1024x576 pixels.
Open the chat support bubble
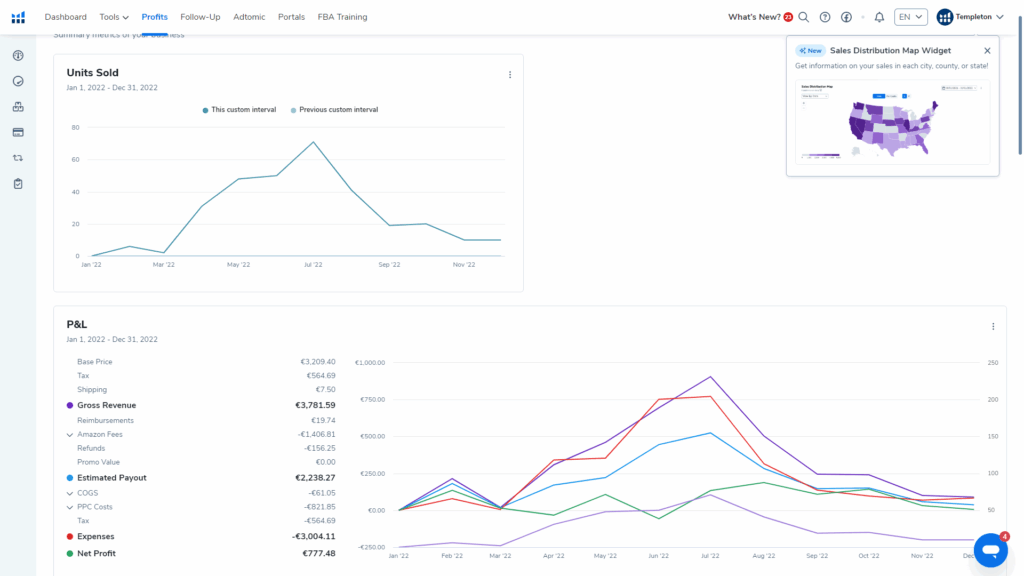click(x=990, y=549)
